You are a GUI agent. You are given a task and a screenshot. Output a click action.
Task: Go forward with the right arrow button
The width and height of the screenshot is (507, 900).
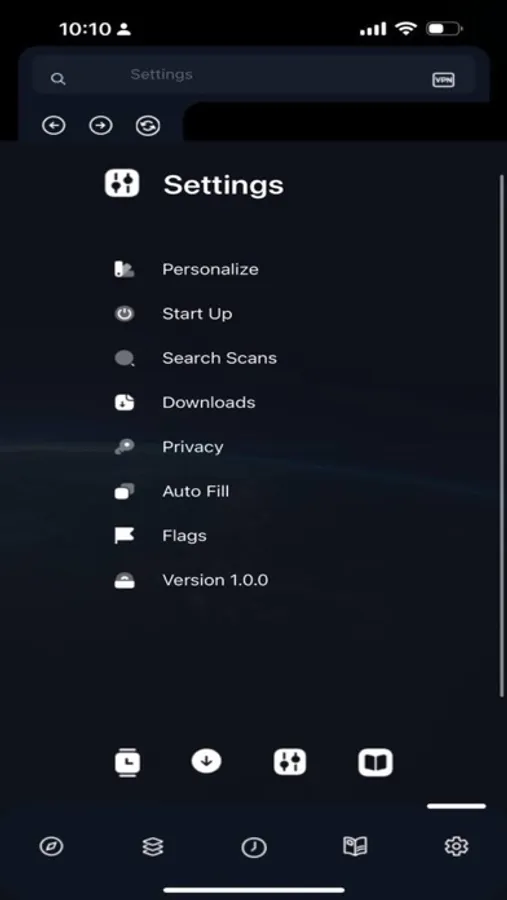click(x=100, y=125)
